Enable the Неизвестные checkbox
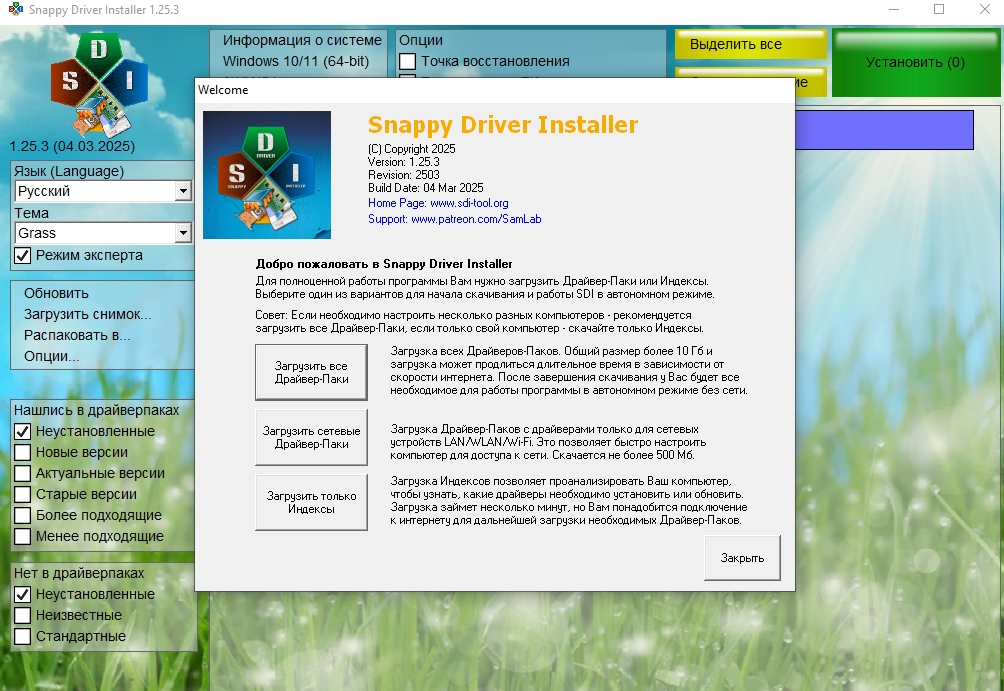Image resolution: width=1004 pixels, height=691 pixels. pos(23,615)
